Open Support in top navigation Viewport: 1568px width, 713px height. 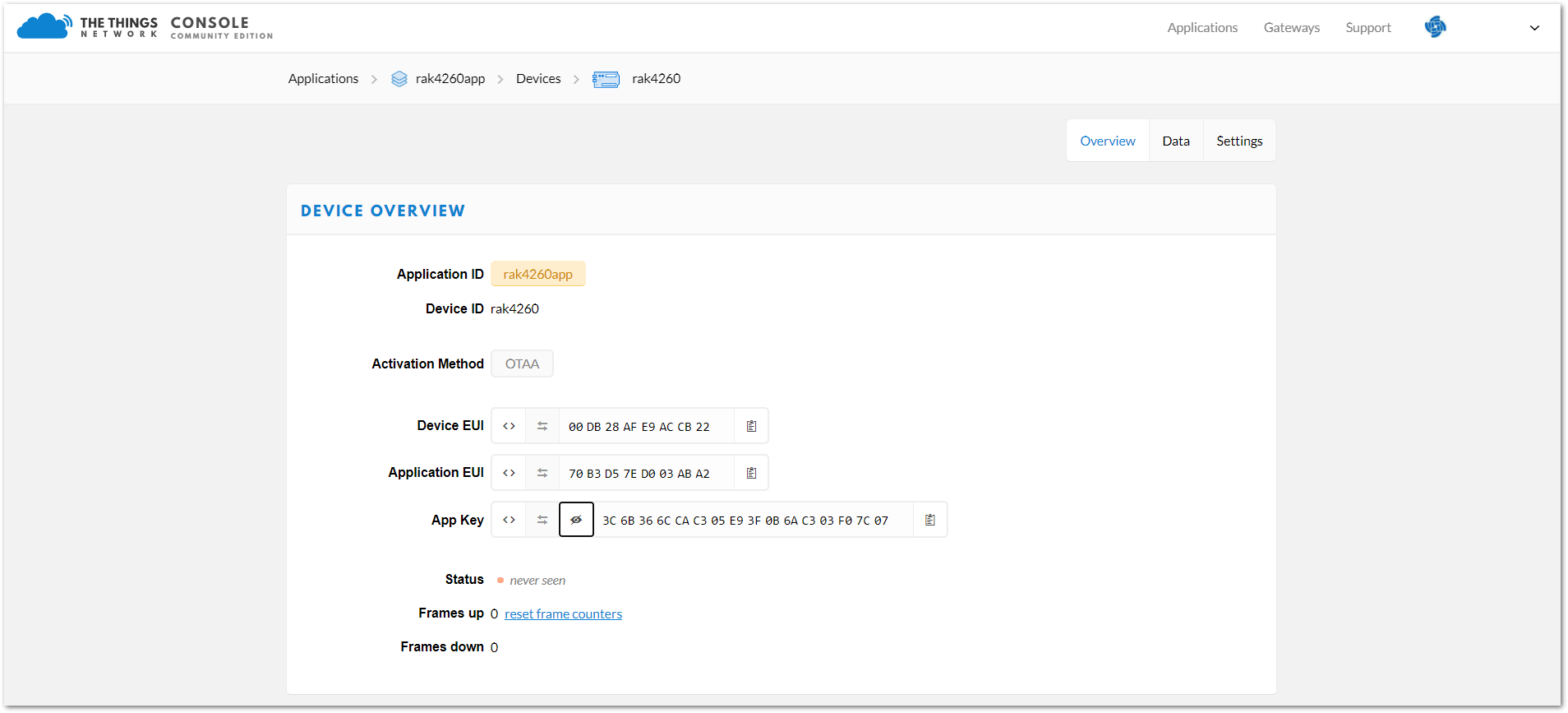pyautogui.click(x=1368, y=27)
